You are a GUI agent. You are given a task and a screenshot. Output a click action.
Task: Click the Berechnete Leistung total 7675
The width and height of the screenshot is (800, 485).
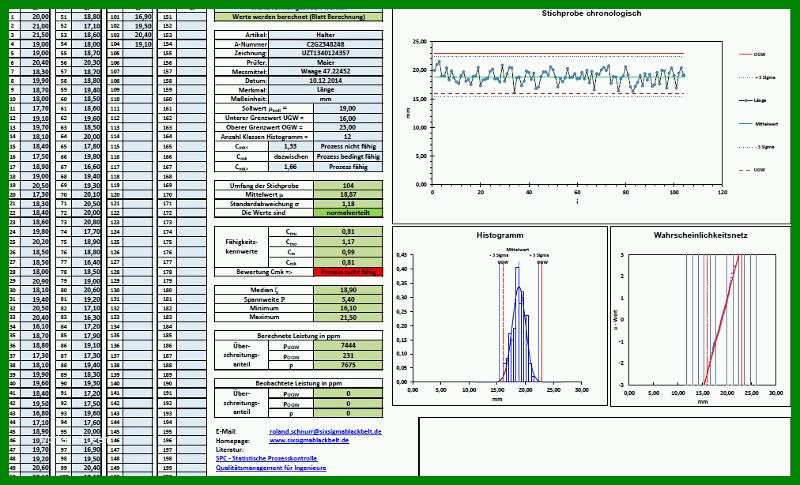tap(348, 365)
